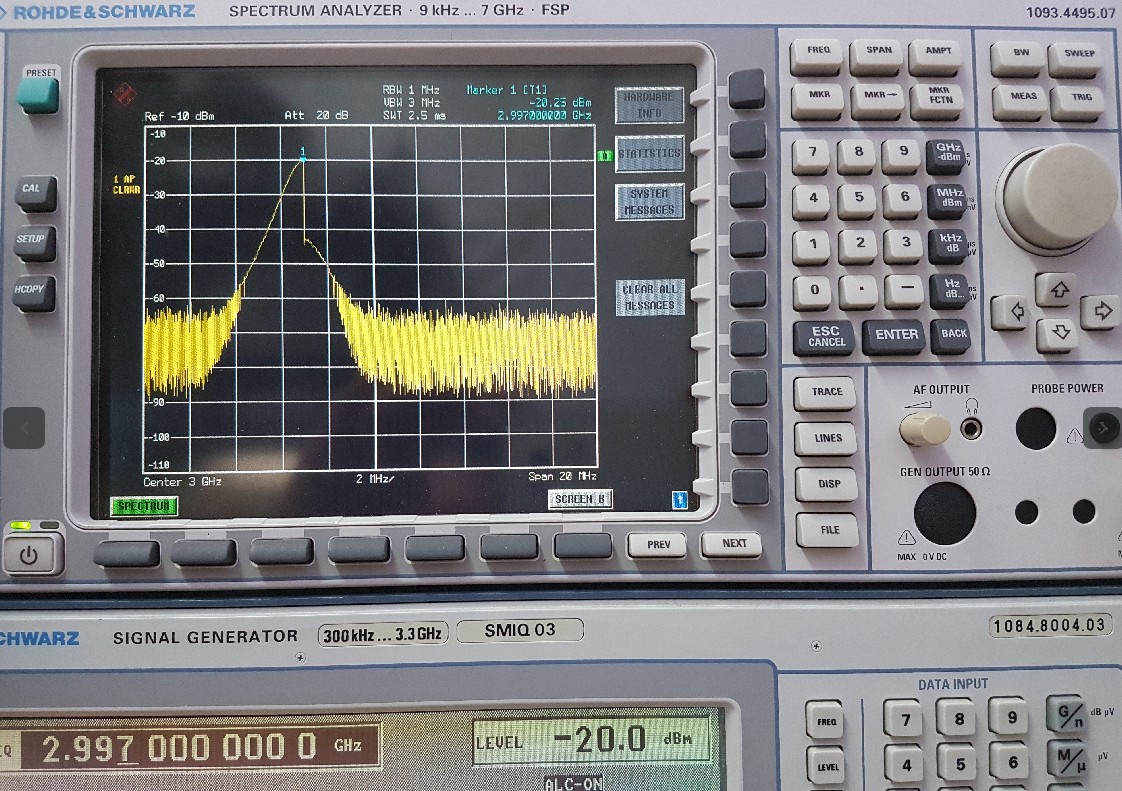
Task: Tap analyzer keypad digit 0
Action: click(x=813, y=294)
